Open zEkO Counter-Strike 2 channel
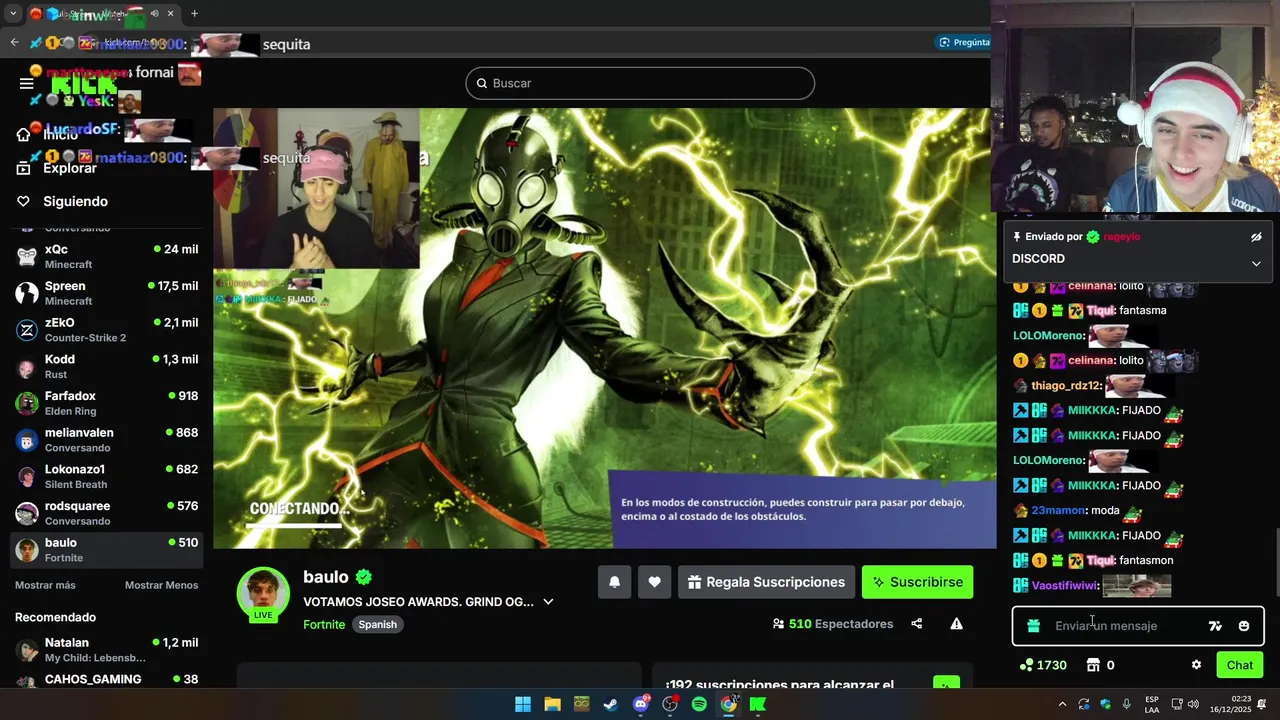Viewport: 1280px width, 720px height. click(107, 330)
